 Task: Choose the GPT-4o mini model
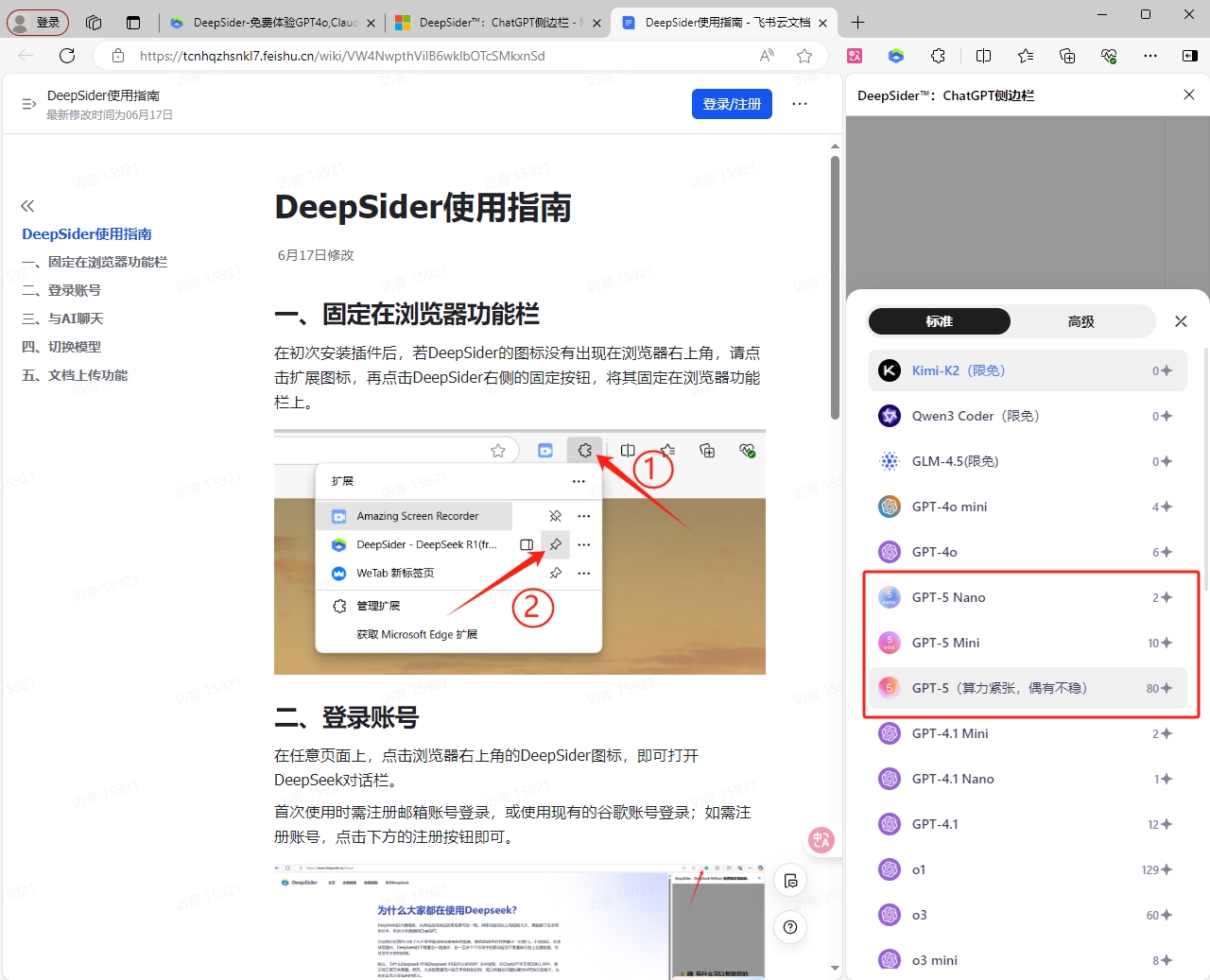pos(1028,507)
